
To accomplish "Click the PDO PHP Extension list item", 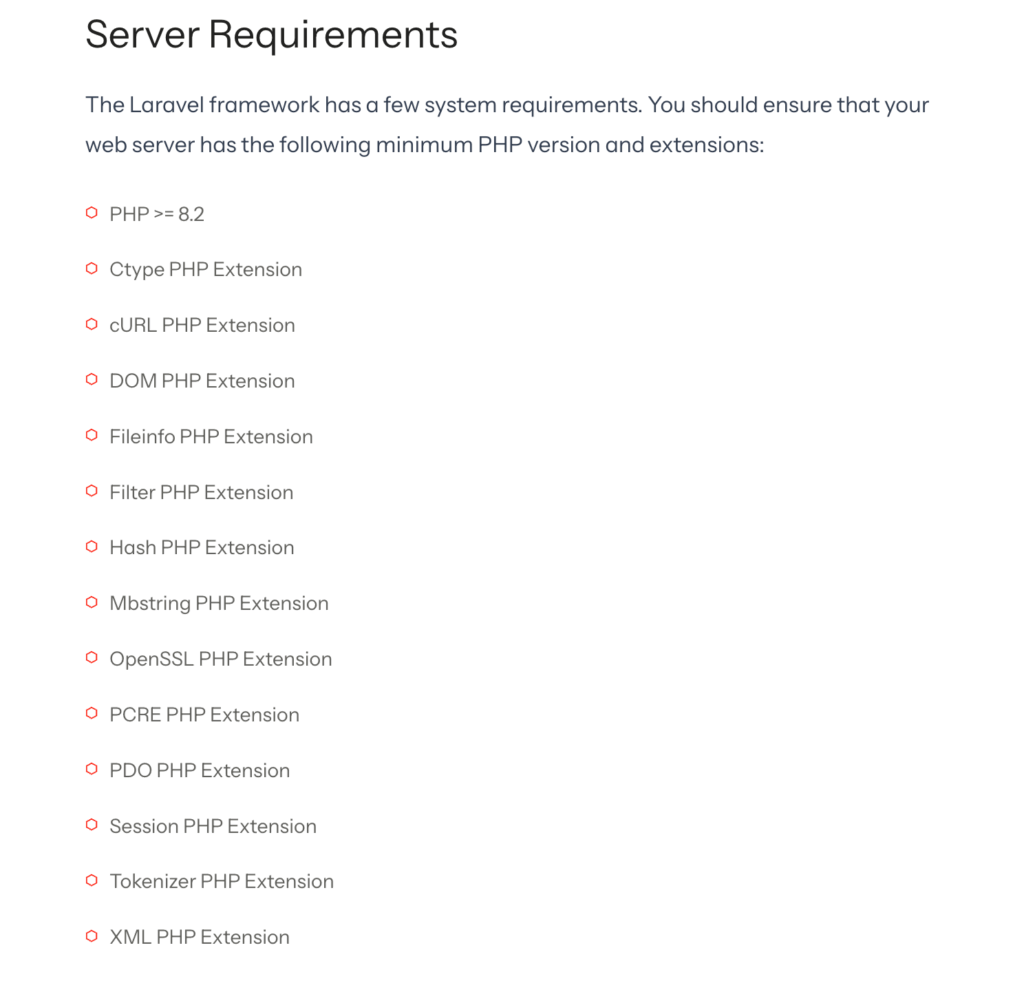I will 200,770.
